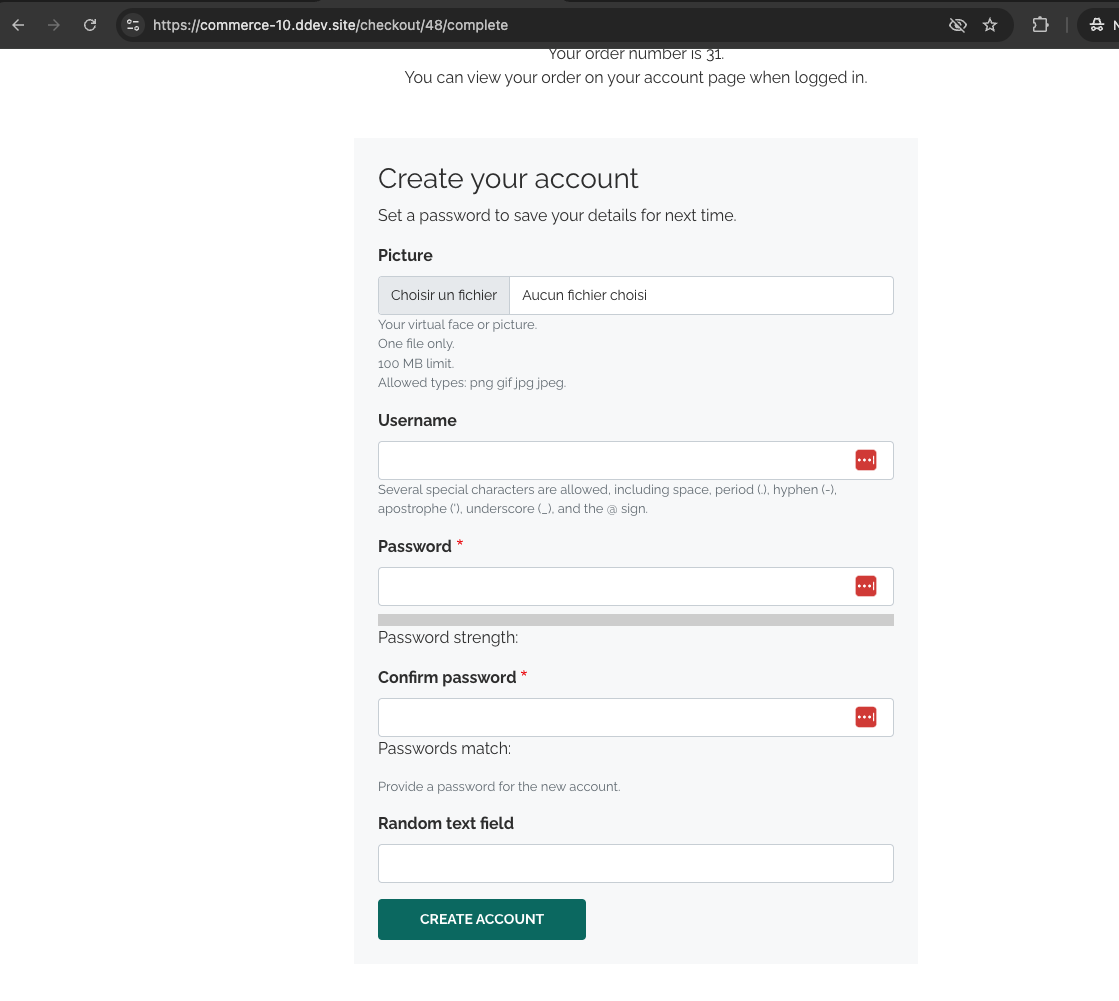1119x1001 pixels.
Task: Click password manager icon in Username field
Action: coord(866,460)
